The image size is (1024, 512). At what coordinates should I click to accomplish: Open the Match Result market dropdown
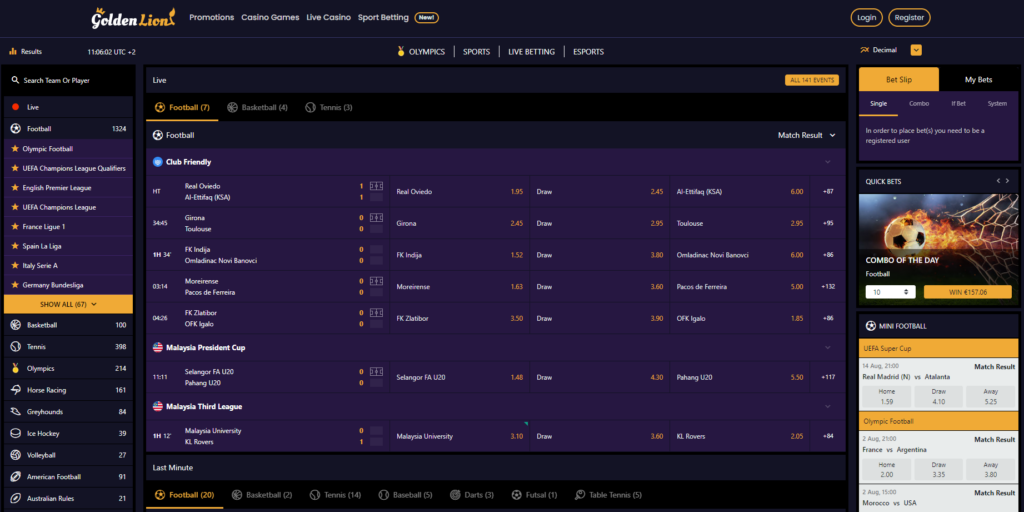tap(807, 135)
